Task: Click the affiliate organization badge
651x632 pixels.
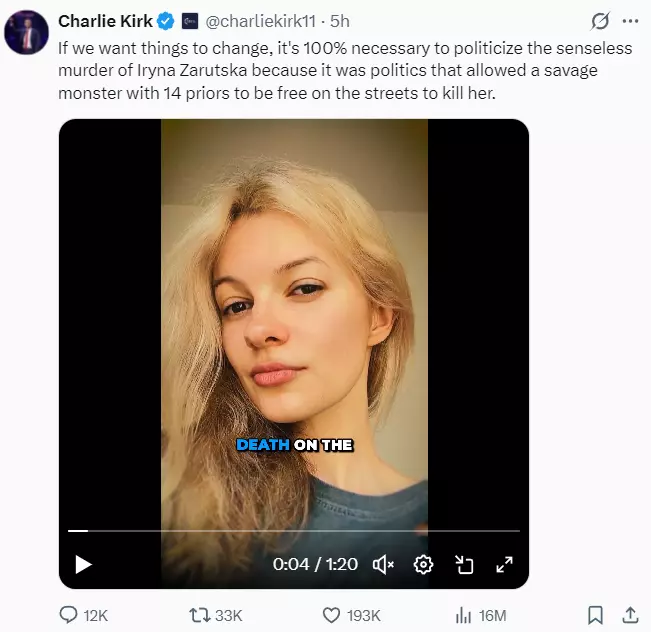Action: tap(190, 21)
